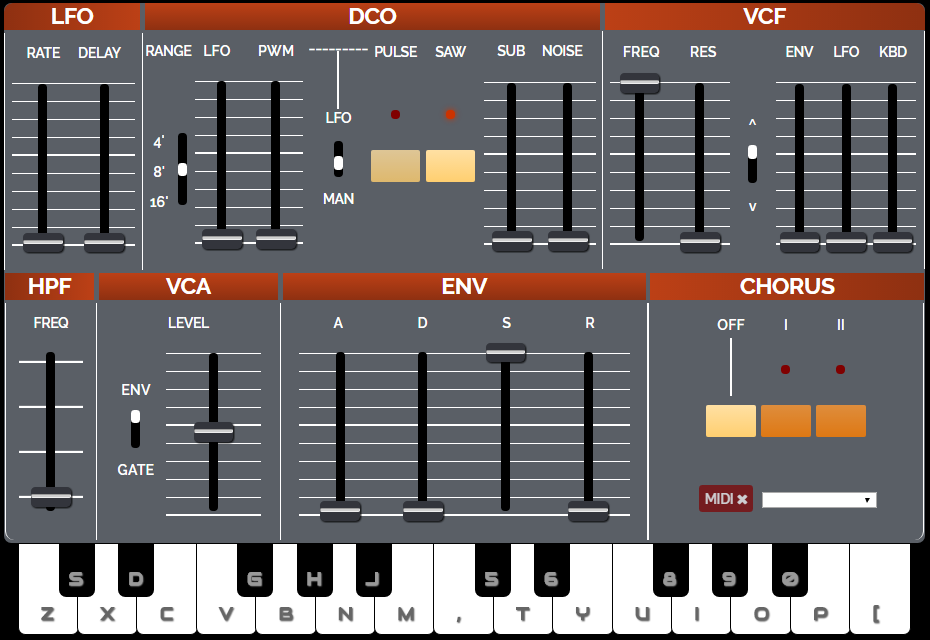The image size is (930, 640).
Task: Click the VCF FREQ slider handle
Action: (x=640, y=83)
